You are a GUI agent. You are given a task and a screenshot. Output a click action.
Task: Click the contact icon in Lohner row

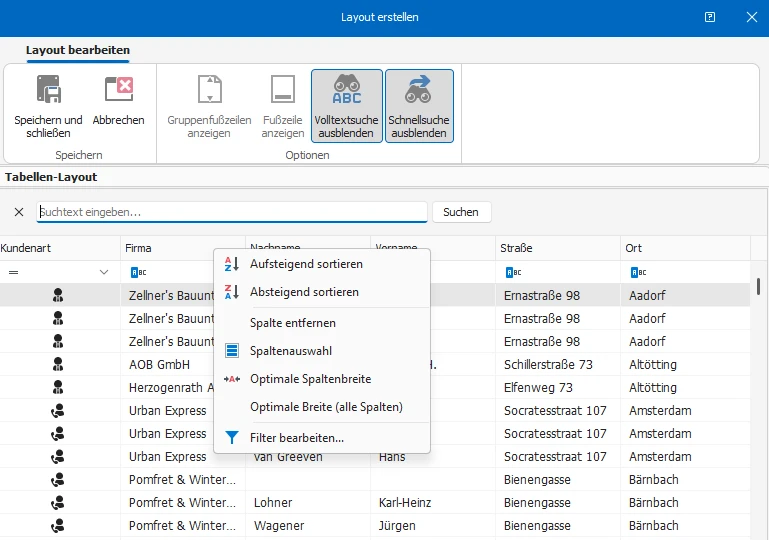click(58, 503)
